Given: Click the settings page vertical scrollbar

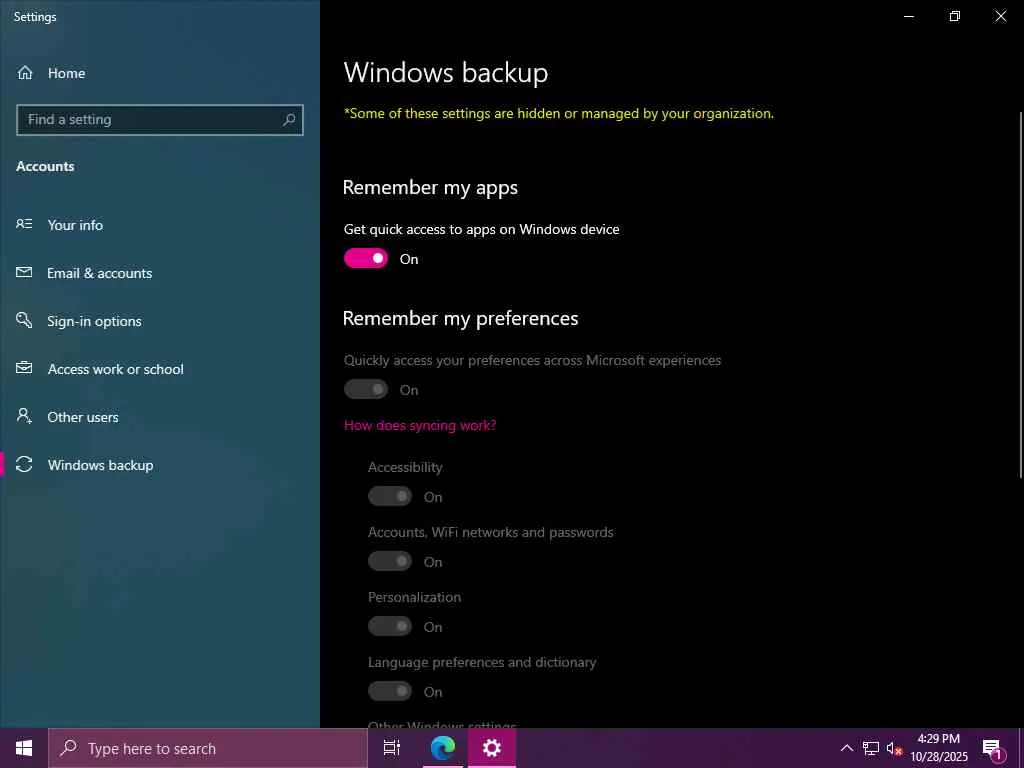Looking at the screenshot, I should click(x=1021, y=294).
